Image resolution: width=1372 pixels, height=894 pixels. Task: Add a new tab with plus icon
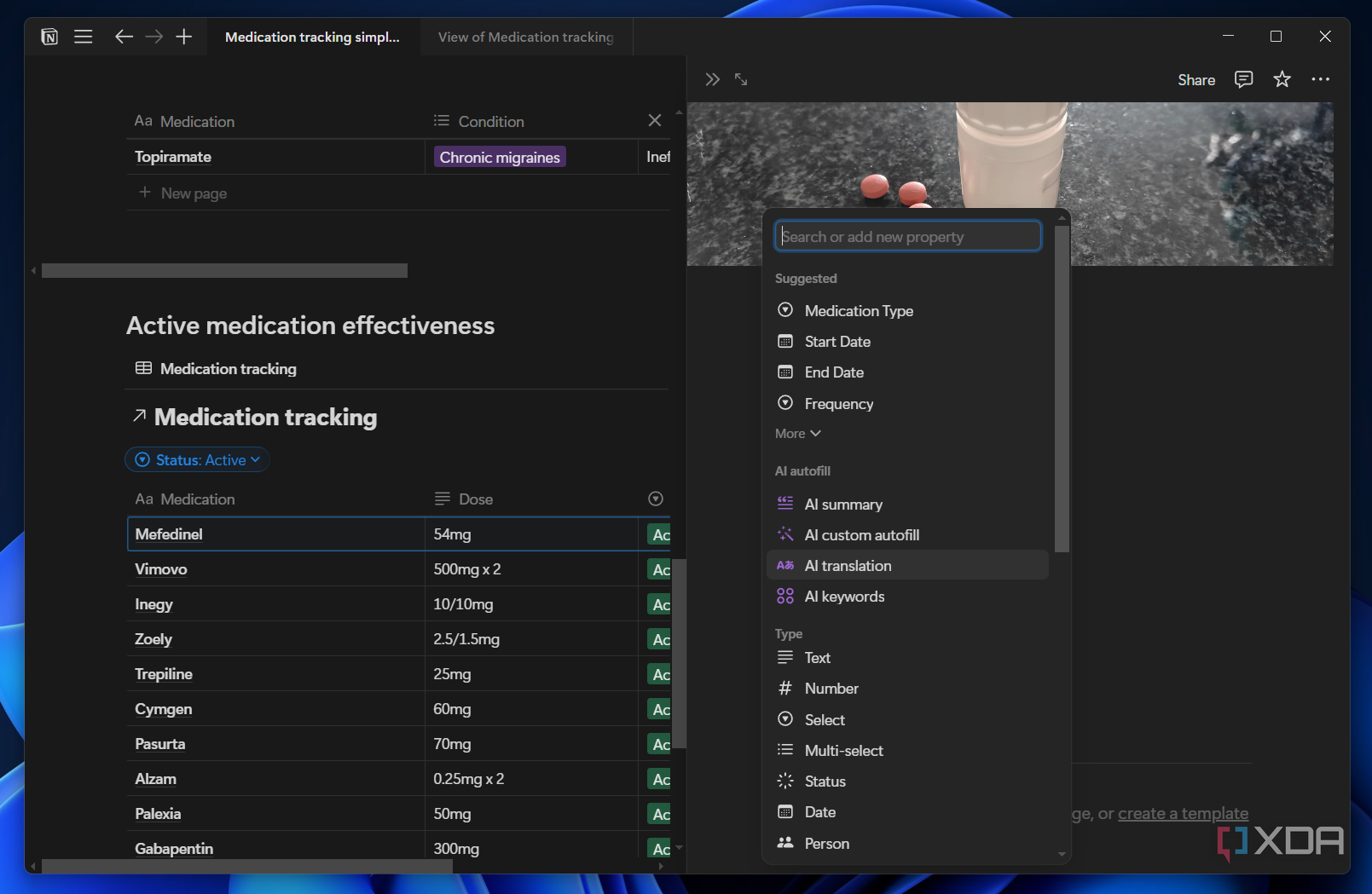pos(184,37)
